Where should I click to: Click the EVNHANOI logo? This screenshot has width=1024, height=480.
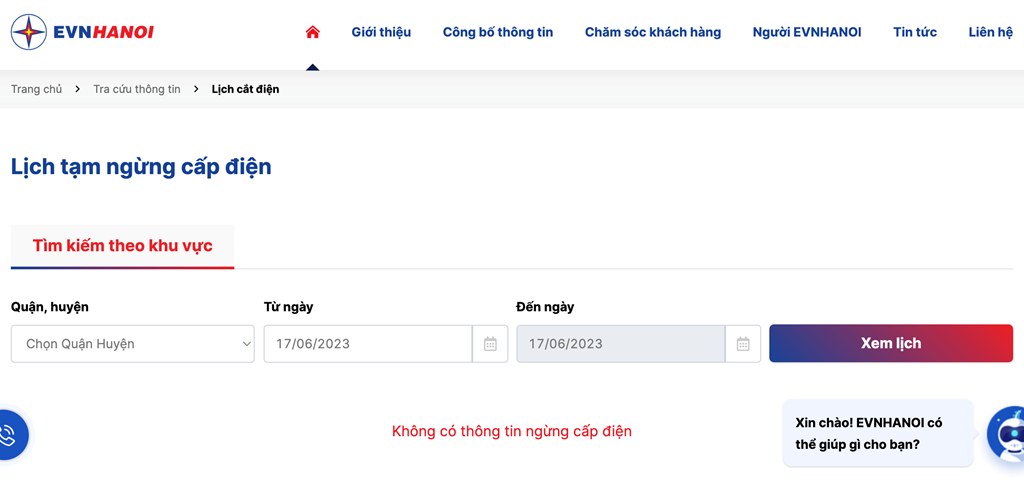82,32
